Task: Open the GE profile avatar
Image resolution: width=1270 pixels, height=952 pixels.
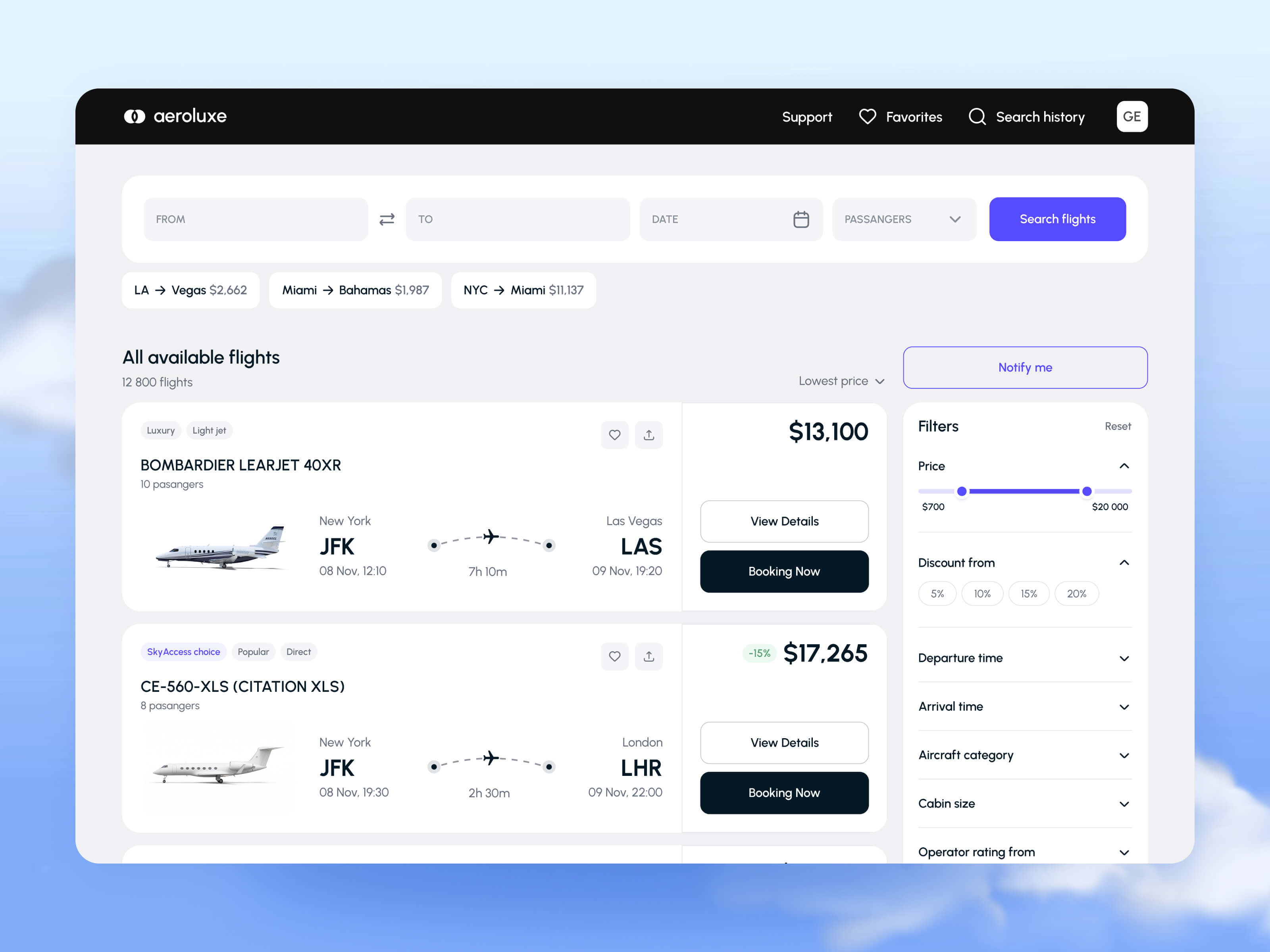Action: [x=1131, y=117]
